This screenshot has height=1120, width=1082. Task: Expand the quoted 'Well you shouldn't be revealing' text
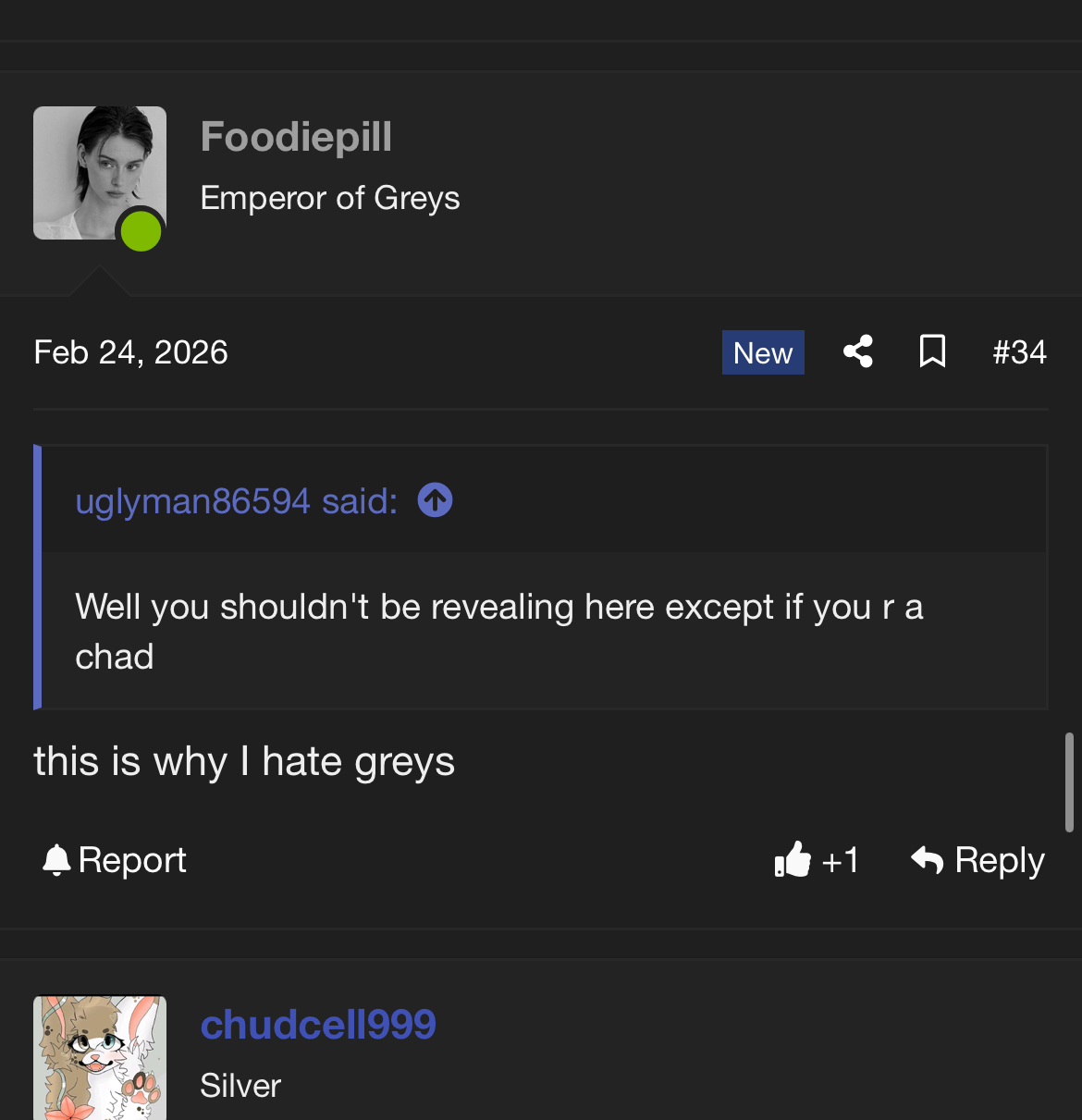pos(499,632)
